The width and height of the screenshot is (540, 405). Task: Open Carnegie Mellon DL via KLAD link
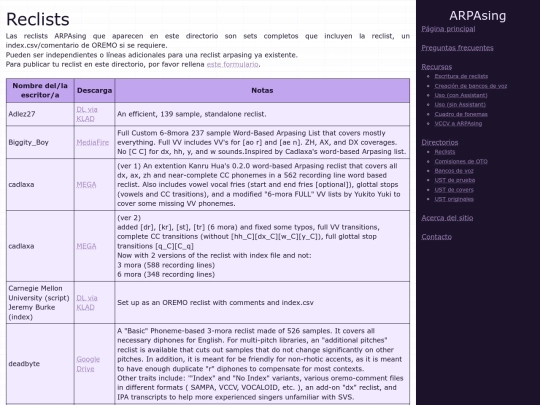[x=87, y=302]
